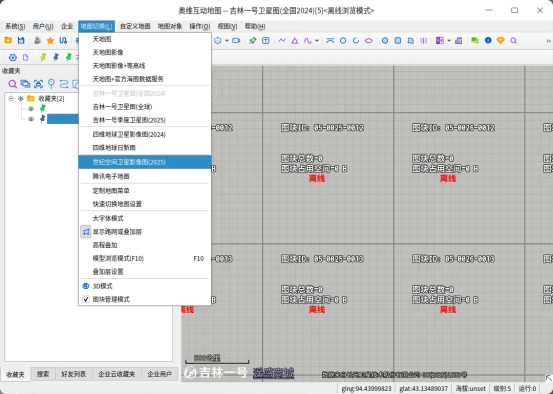The height and width of the screenshot is (394, 553).
Task: Select the purple curve line tool
Action: [x=308, y=41]
